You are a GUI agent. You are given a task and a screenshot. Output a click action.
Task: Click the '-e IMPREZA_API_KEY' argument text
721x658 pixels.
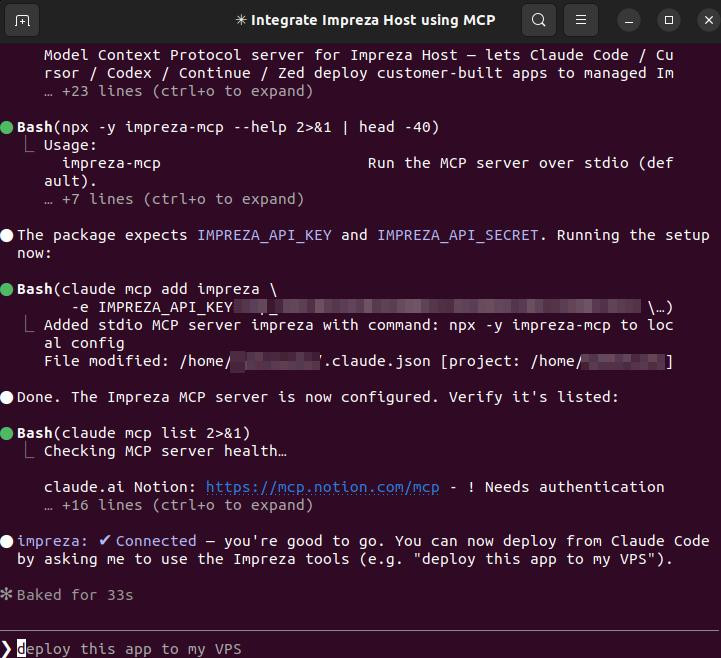click(152, 307)
